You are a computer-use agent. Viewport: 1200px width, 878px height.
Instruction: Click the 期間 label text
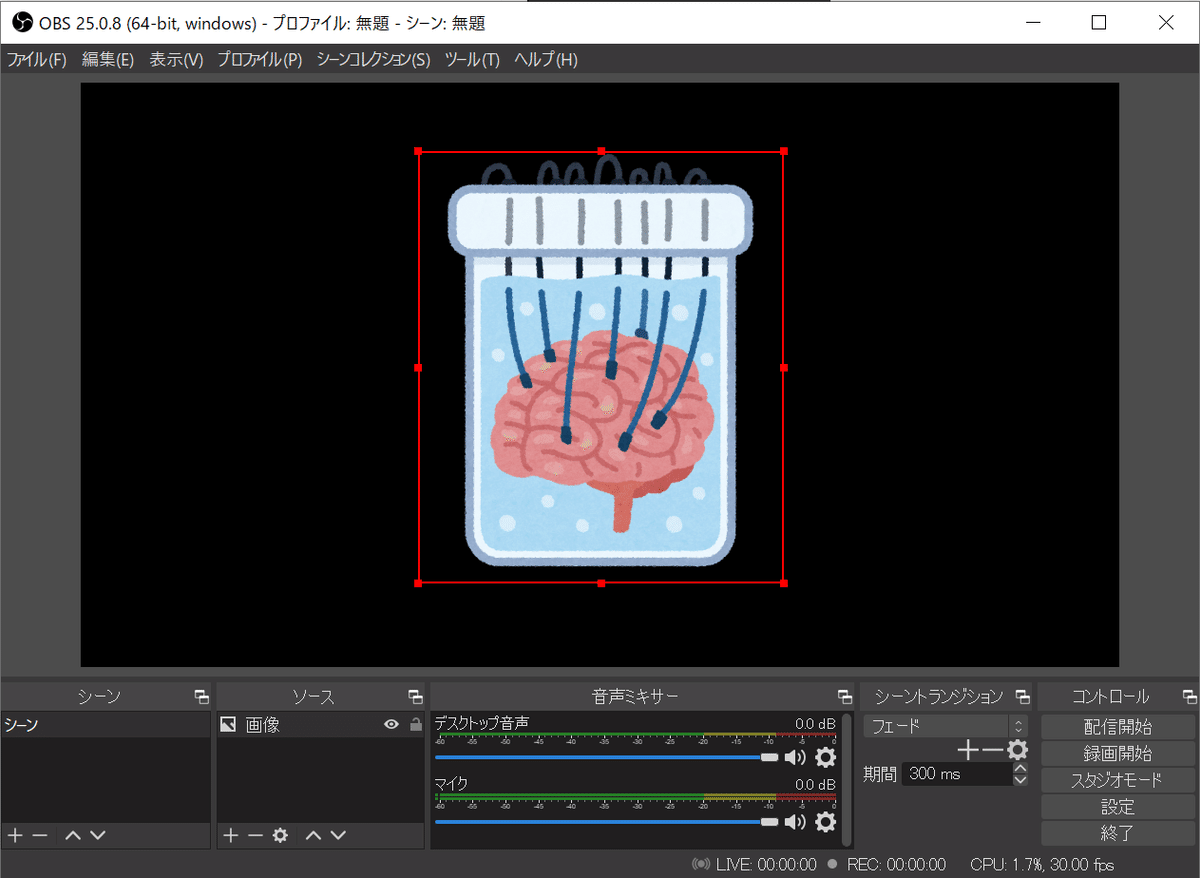pyautogui.click(x=880, y=774)
